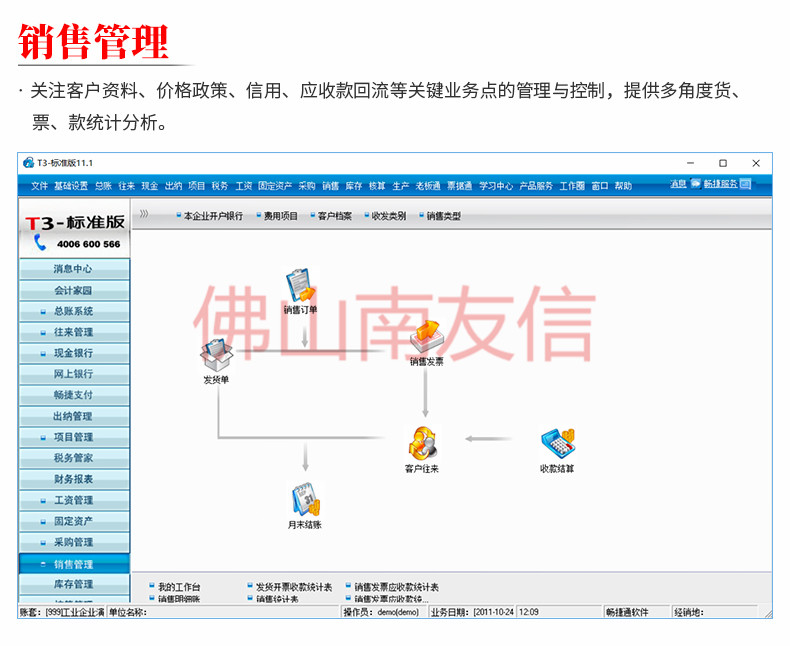
Task: Click the 畅捷服务 link
Action: 720,184
